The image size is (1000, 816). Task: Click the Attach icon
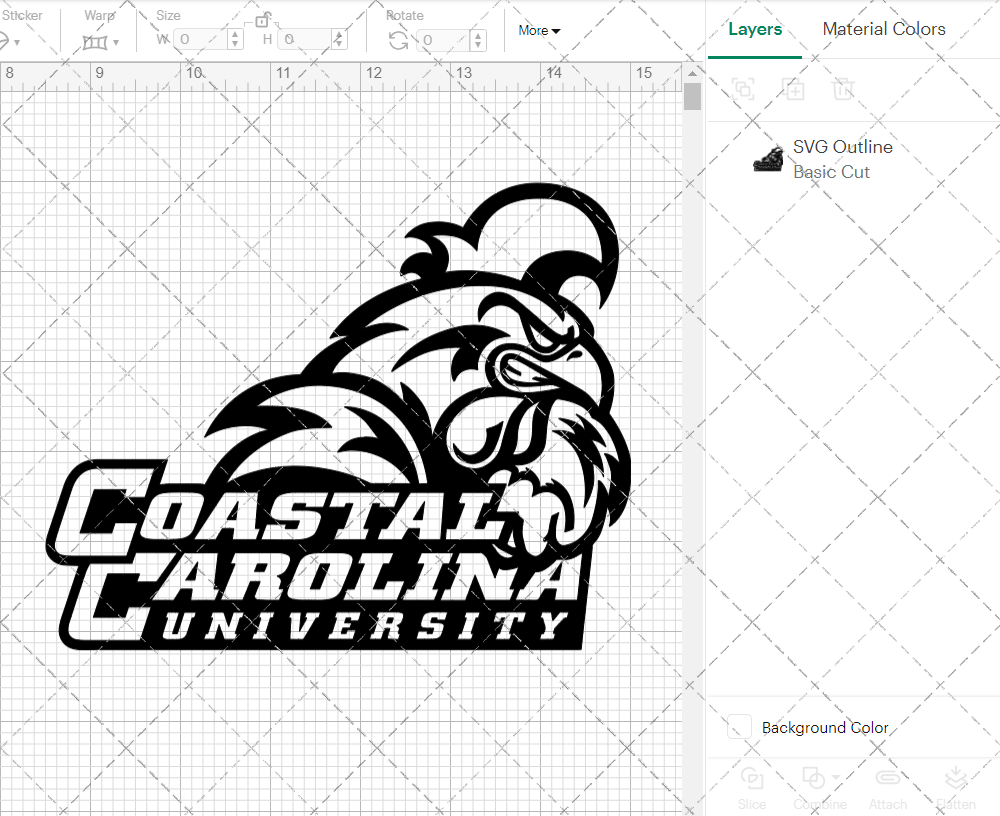[x=888, y=780]
